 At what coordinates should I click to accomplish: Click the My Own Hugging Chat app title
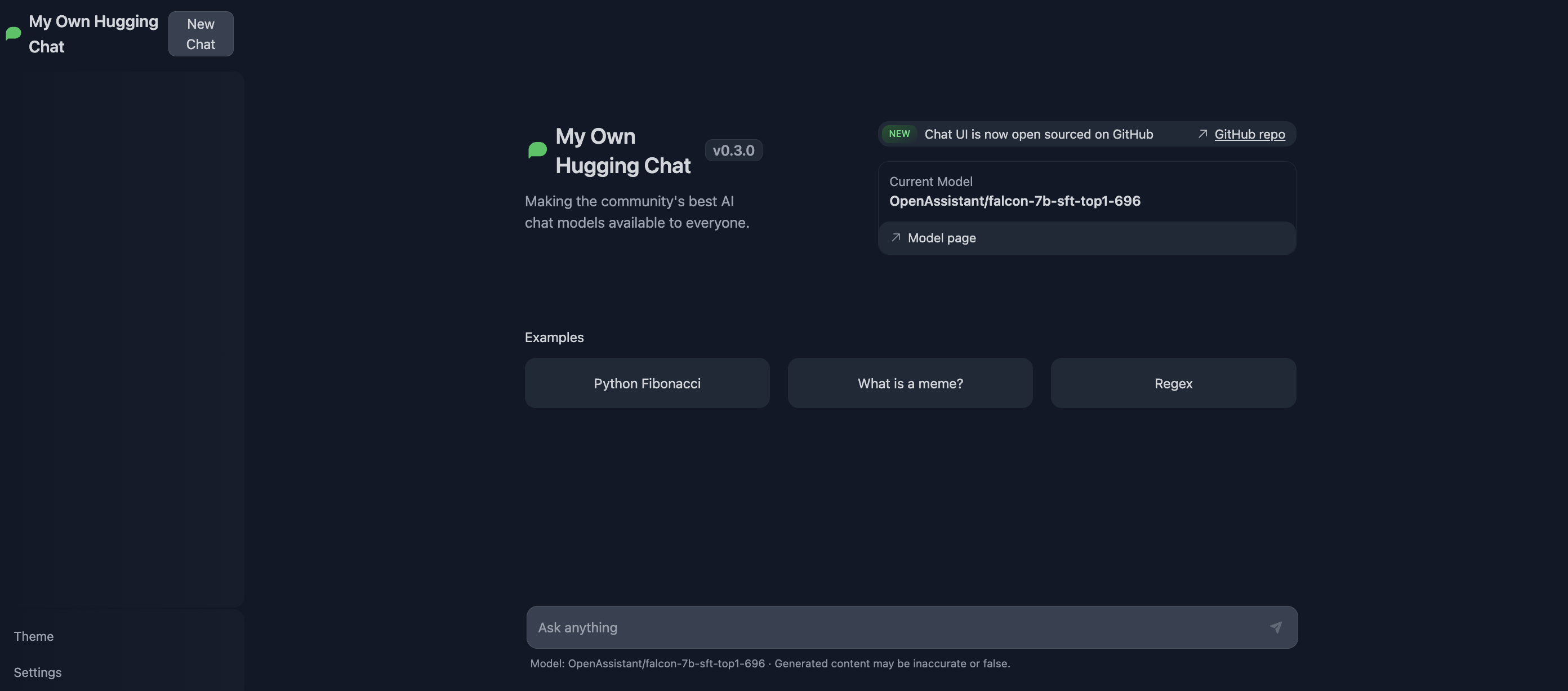click(92, 33)
